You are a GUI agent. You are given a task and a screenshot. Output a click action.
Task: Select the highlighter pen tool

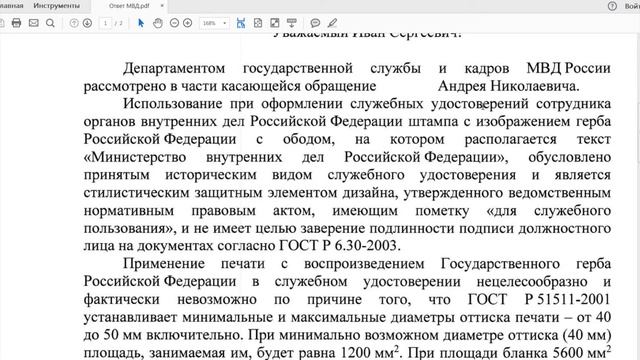point(333,23)
